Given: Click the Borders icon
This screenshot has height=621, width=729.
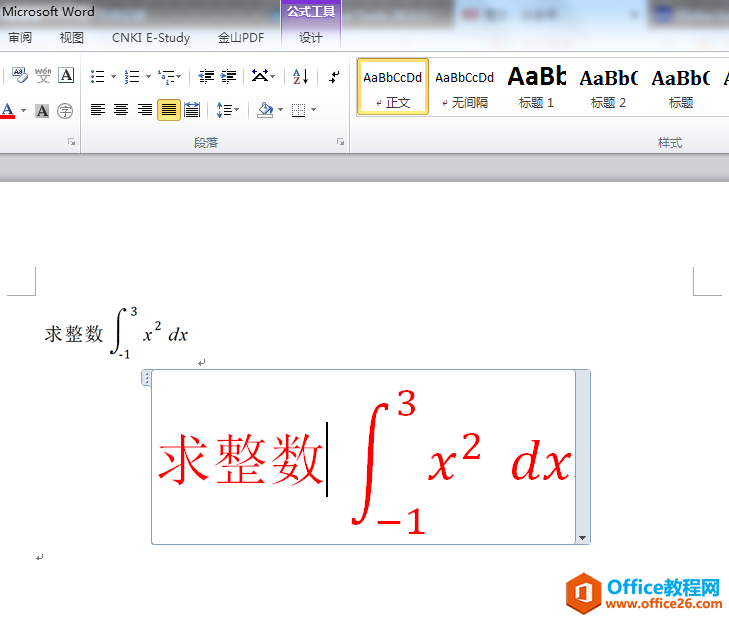Looking at the screenshot, I should [x=298, y=110].
